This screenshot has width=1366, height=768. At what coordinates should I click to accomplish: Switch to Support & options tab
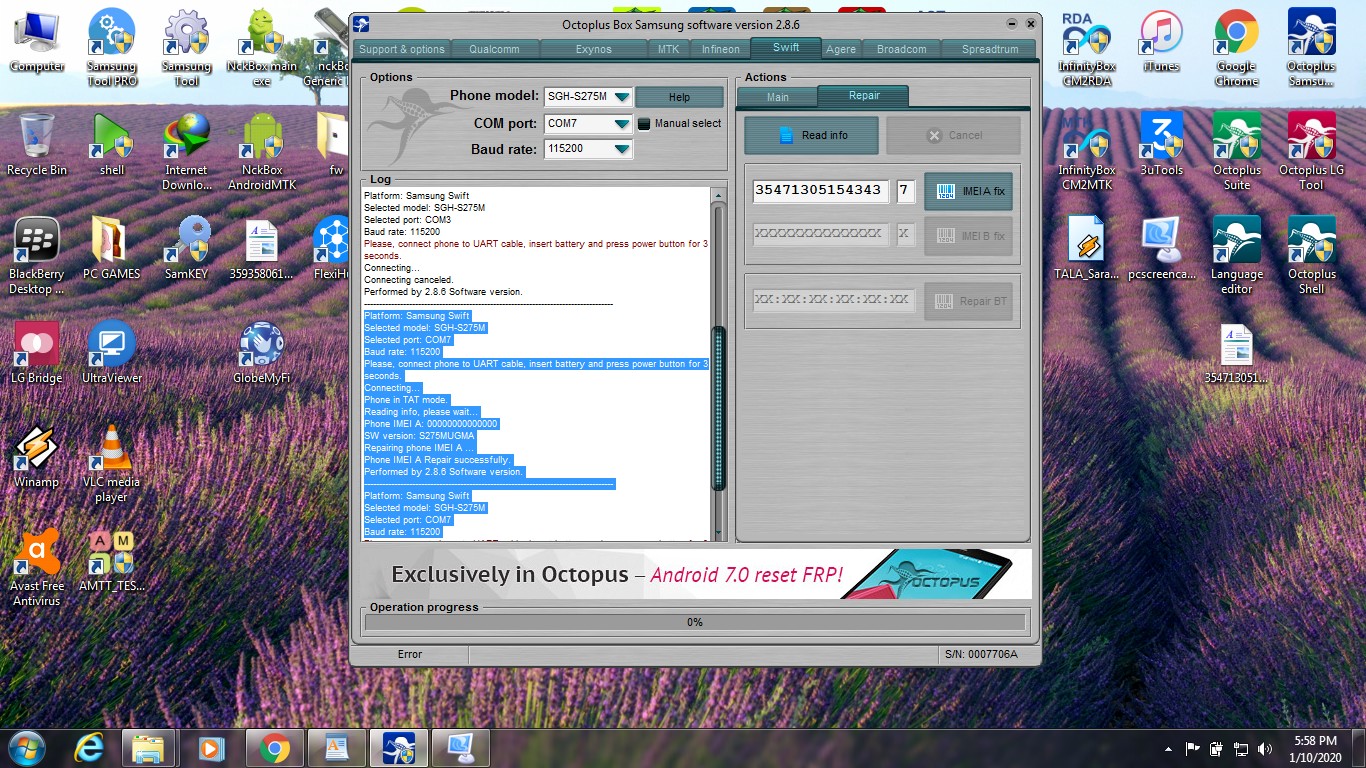[401, 49]
